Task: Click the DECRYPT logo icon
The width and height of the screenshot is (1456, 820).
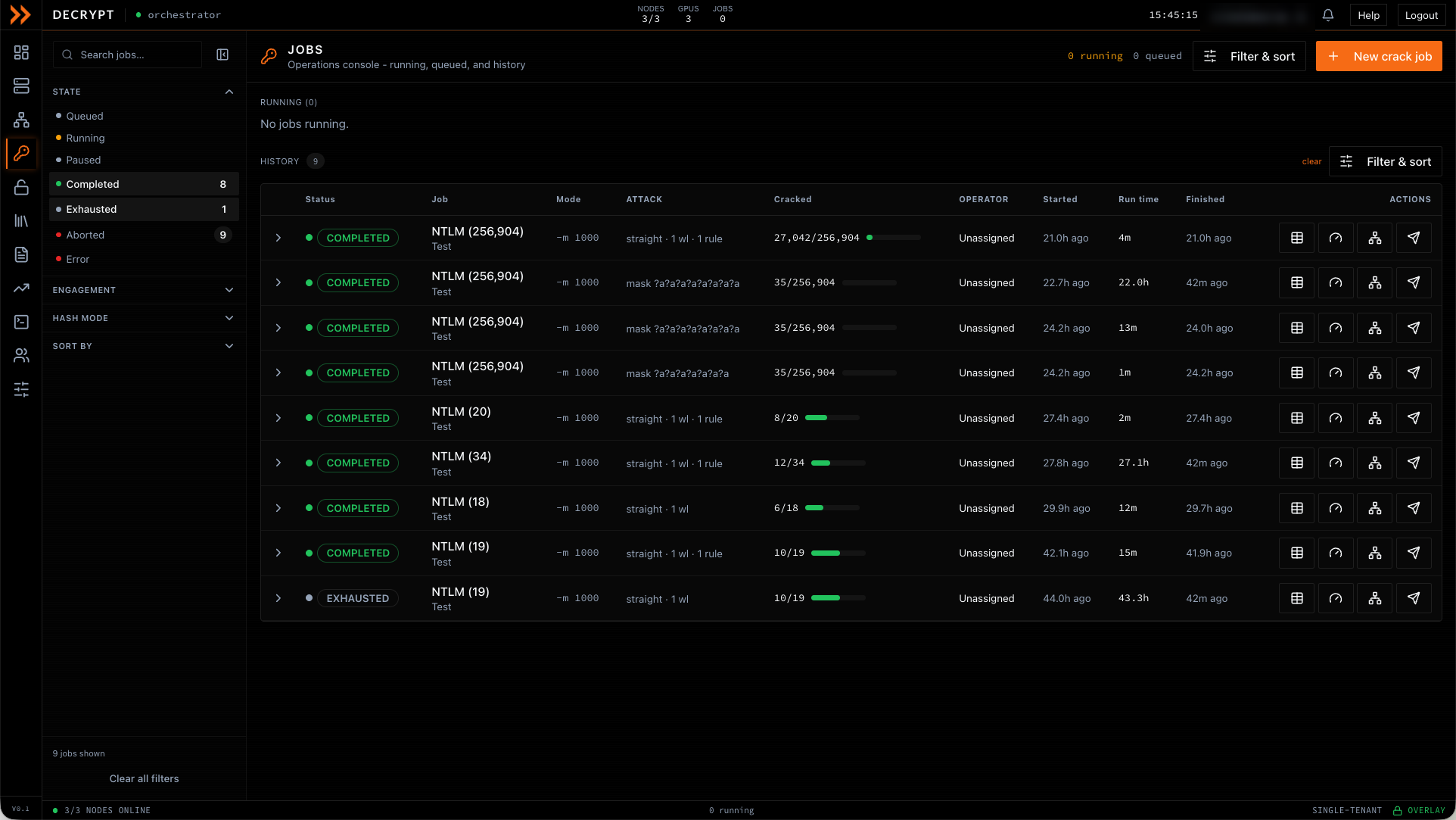Action: pyautogui.click(x=20, y=14)
